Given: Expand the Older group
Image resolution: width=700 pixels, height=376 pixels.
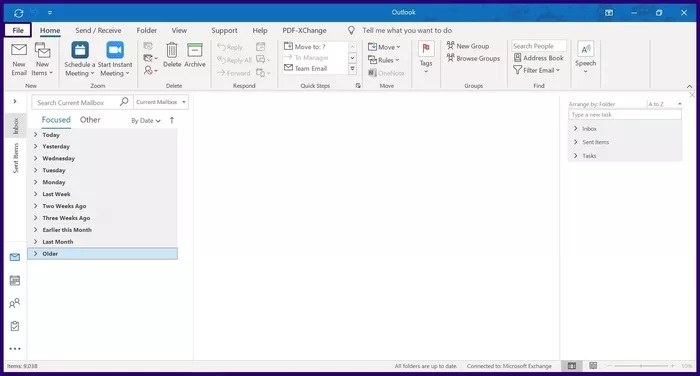Looking at the screenshot, I should (x=36, y=254).
